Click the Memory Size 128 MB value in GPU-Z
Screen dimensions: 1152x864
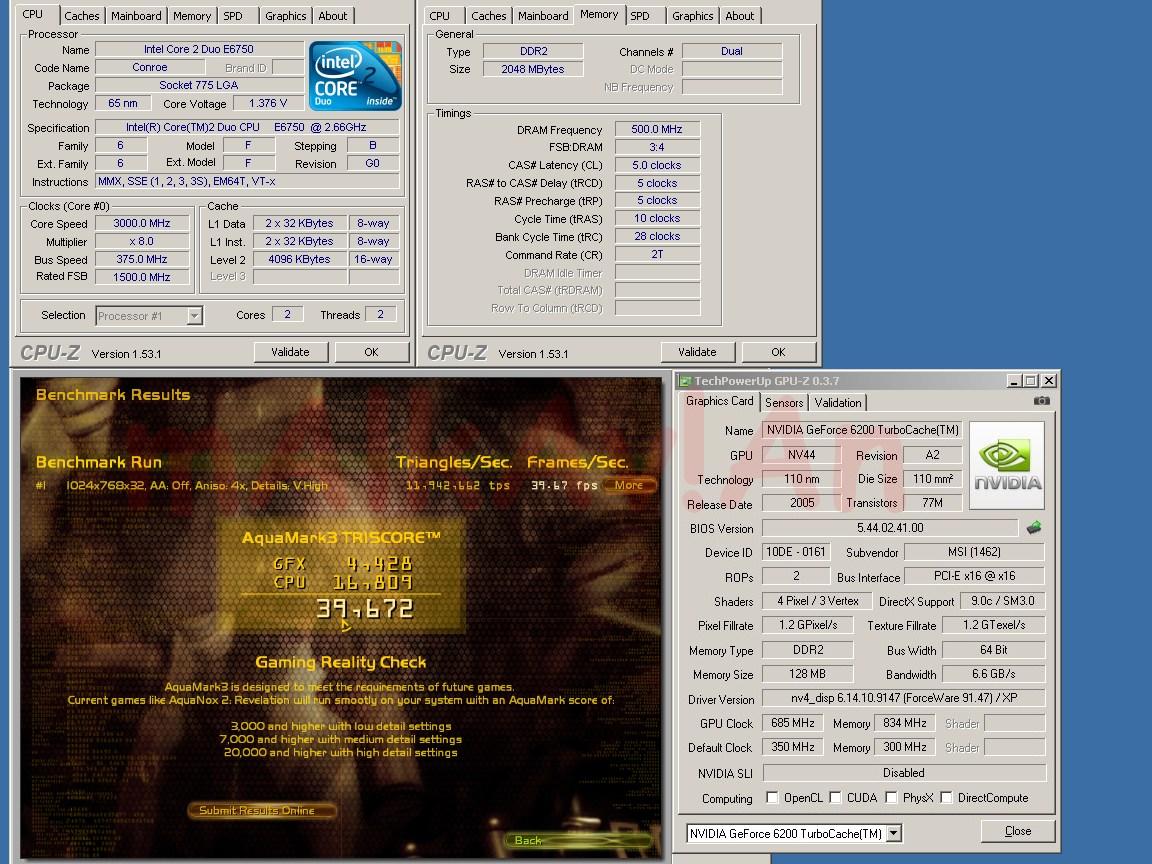(x=807, y=674)
